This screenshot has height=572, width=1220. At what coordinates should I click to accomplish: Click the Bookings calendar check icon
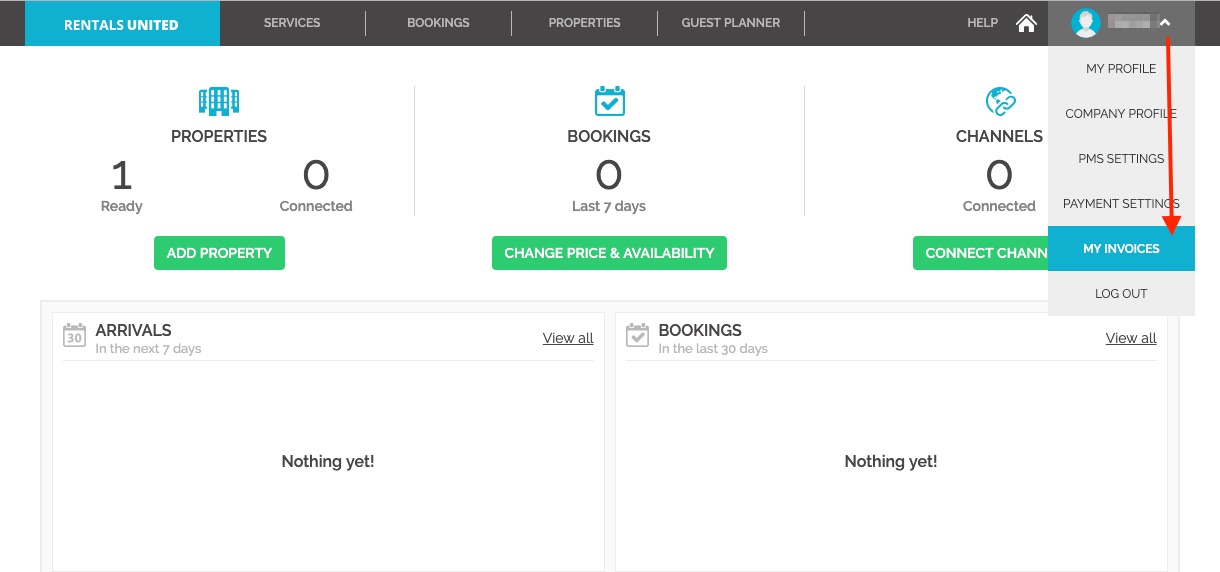(609, 101)
